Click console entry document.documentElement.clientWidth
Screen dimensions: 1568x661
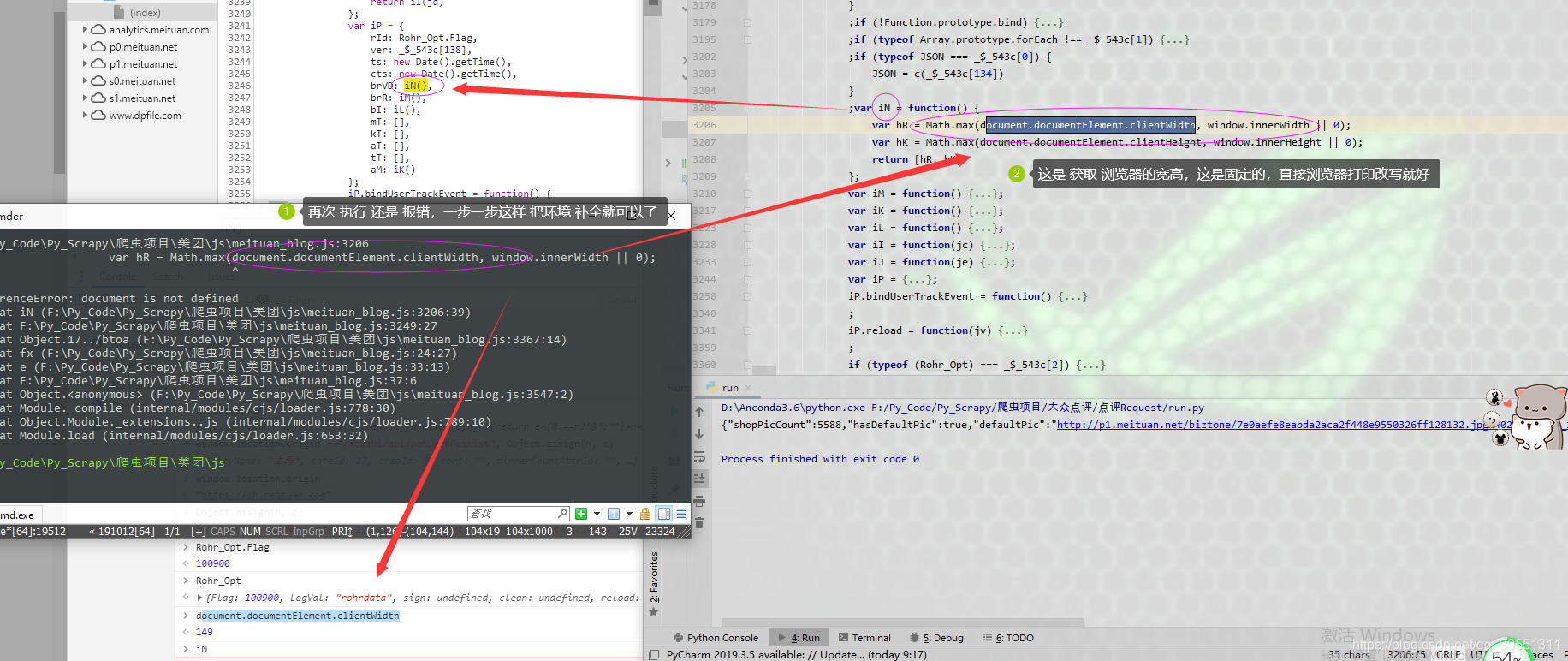[x=298, y=616]
